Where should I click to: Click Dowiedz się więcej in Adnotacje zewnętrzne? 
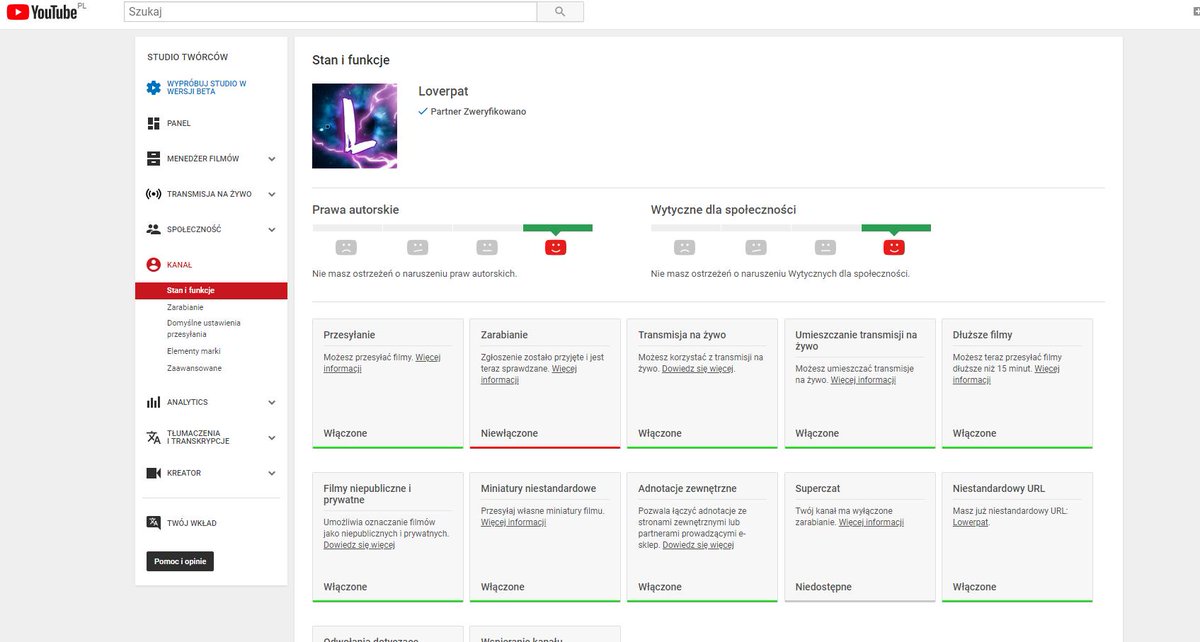coord(698,546)
